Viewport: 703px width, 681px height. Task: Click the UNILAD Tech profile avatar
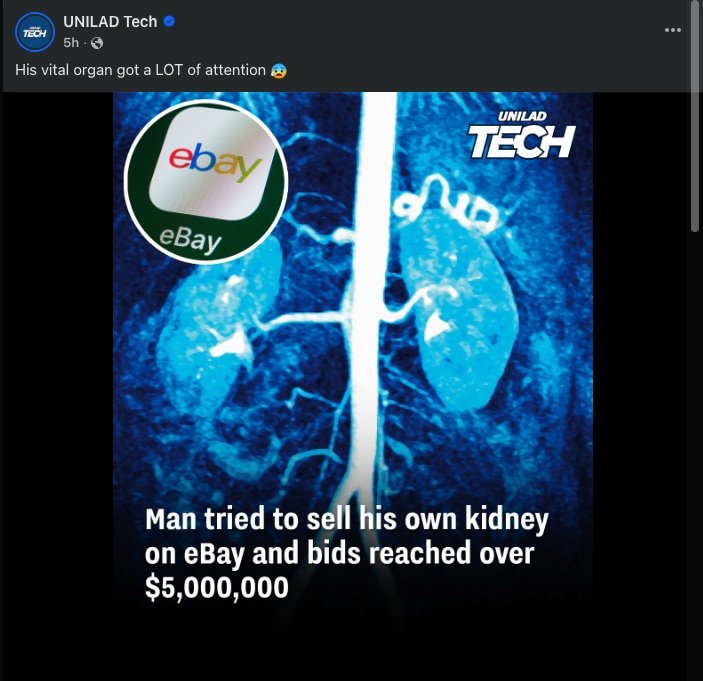(x=35, y=32)
